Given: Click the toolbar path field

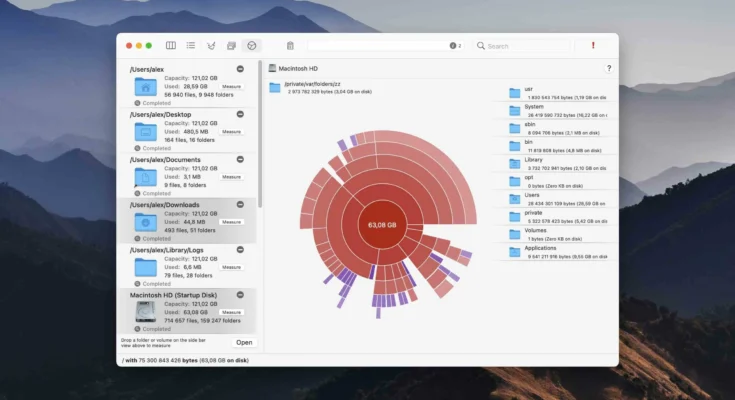Looking at the screenshot, I should 384,45.
